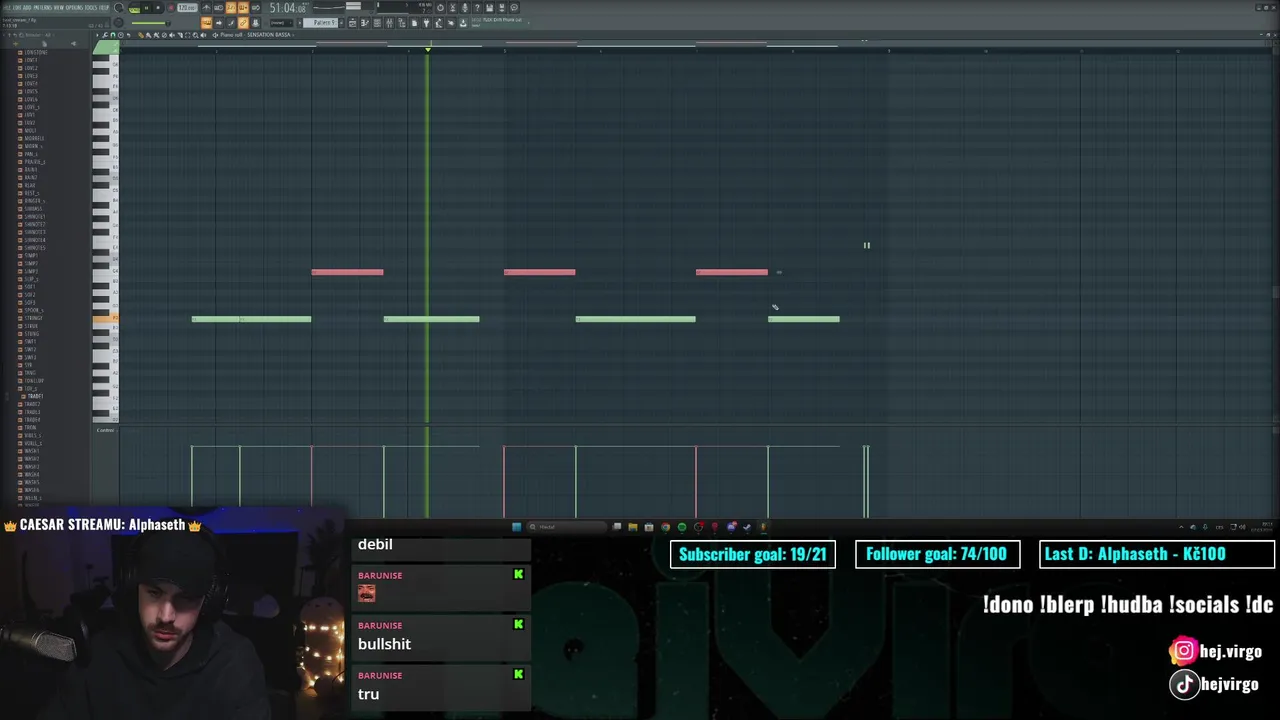Open Windows Start button

pyautogui.click(x=516, y=527)
